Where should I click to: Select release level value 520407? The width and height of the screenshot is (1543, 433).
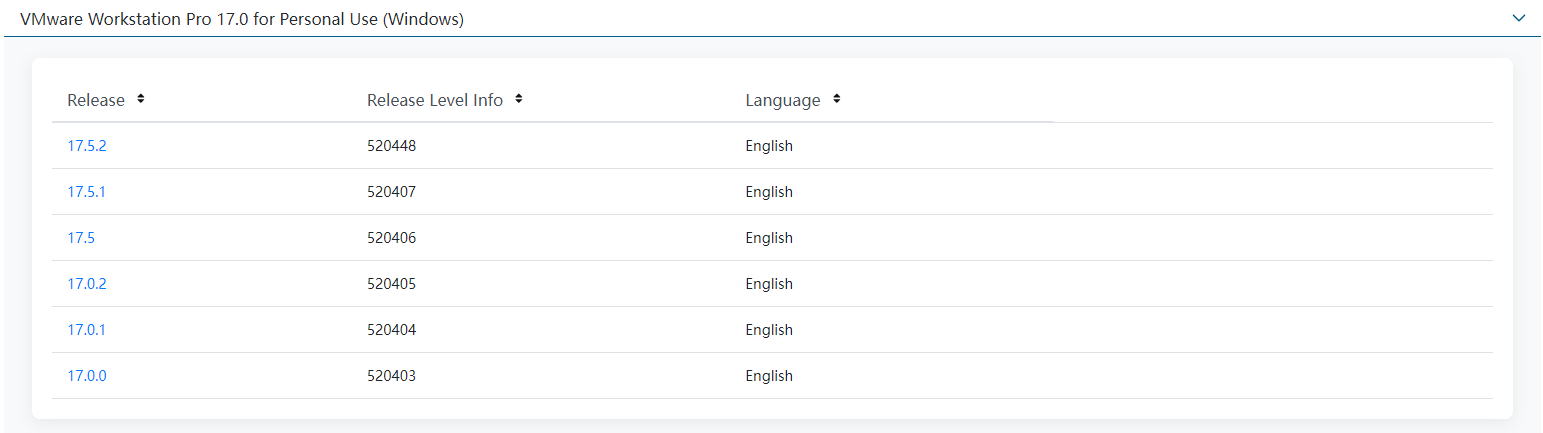(x=392, y=192)
